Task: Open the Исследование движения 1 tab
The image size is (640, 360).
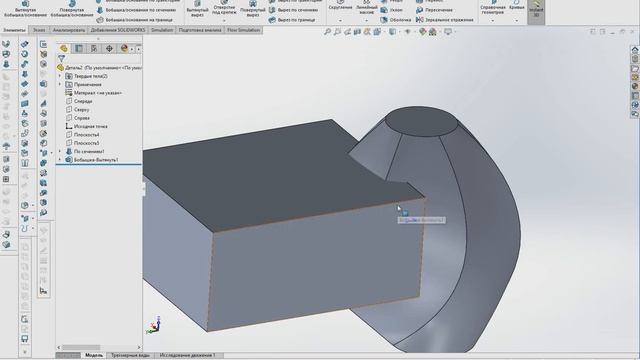Action: tap(187, 356)
